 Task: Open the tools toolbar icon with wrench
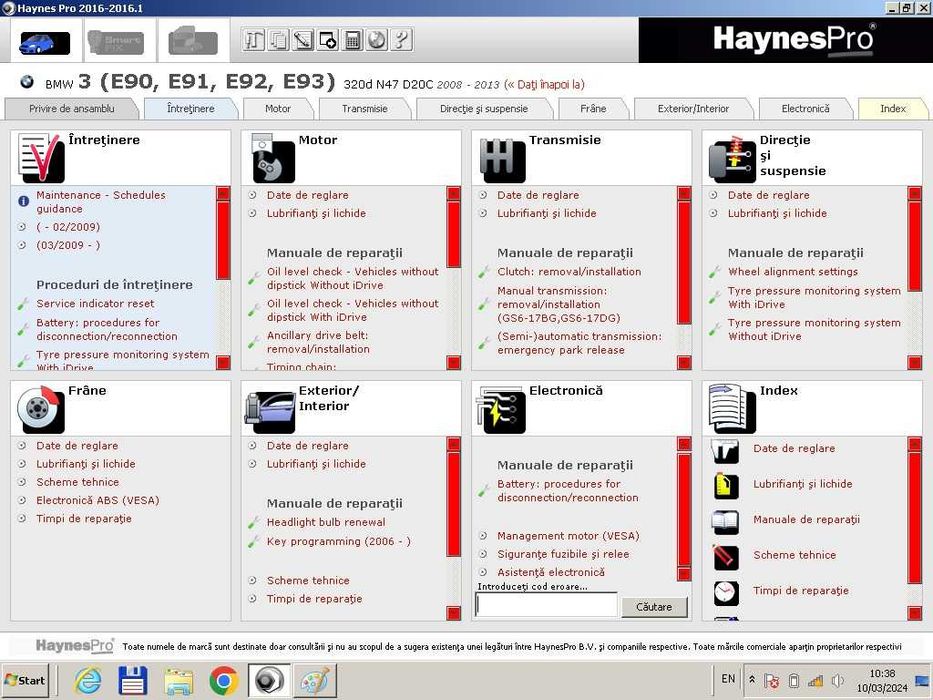tap(253, 40)
